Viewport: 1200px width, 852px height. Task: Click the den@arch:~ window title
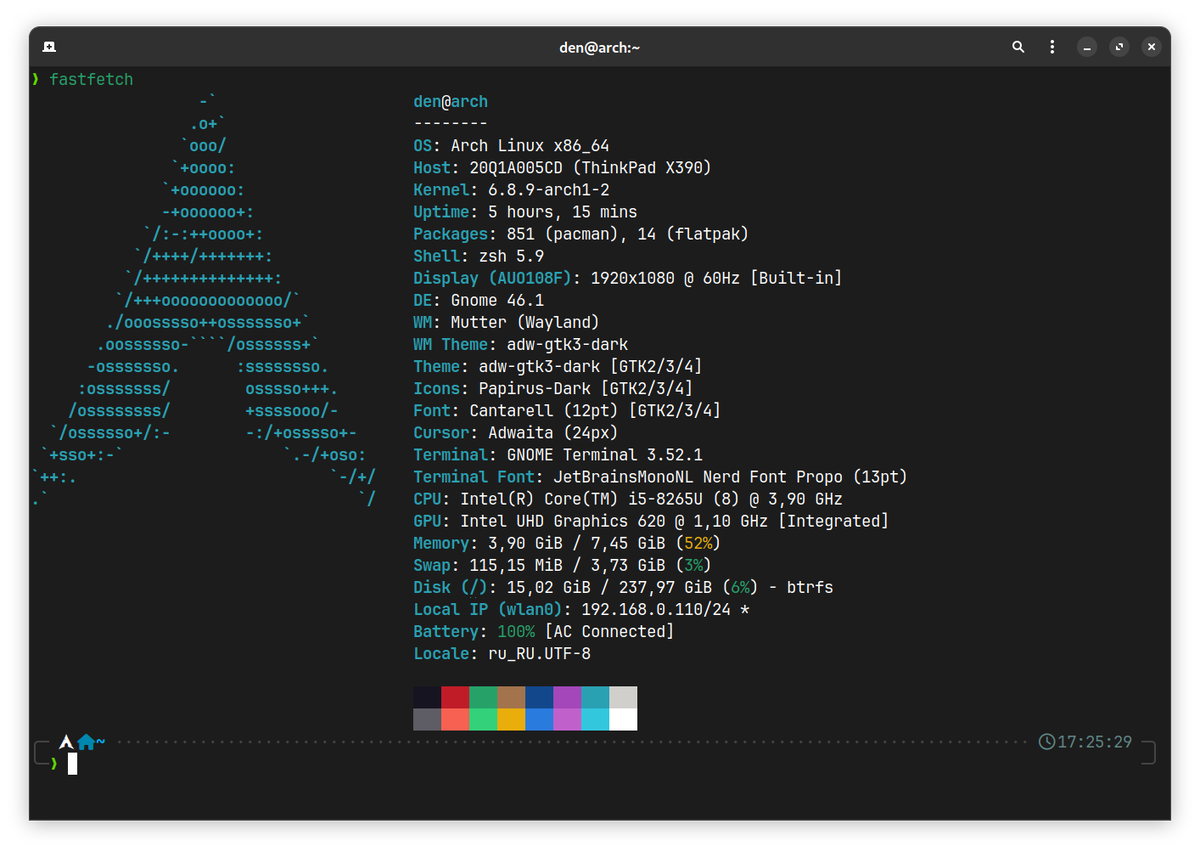point(600,47)
